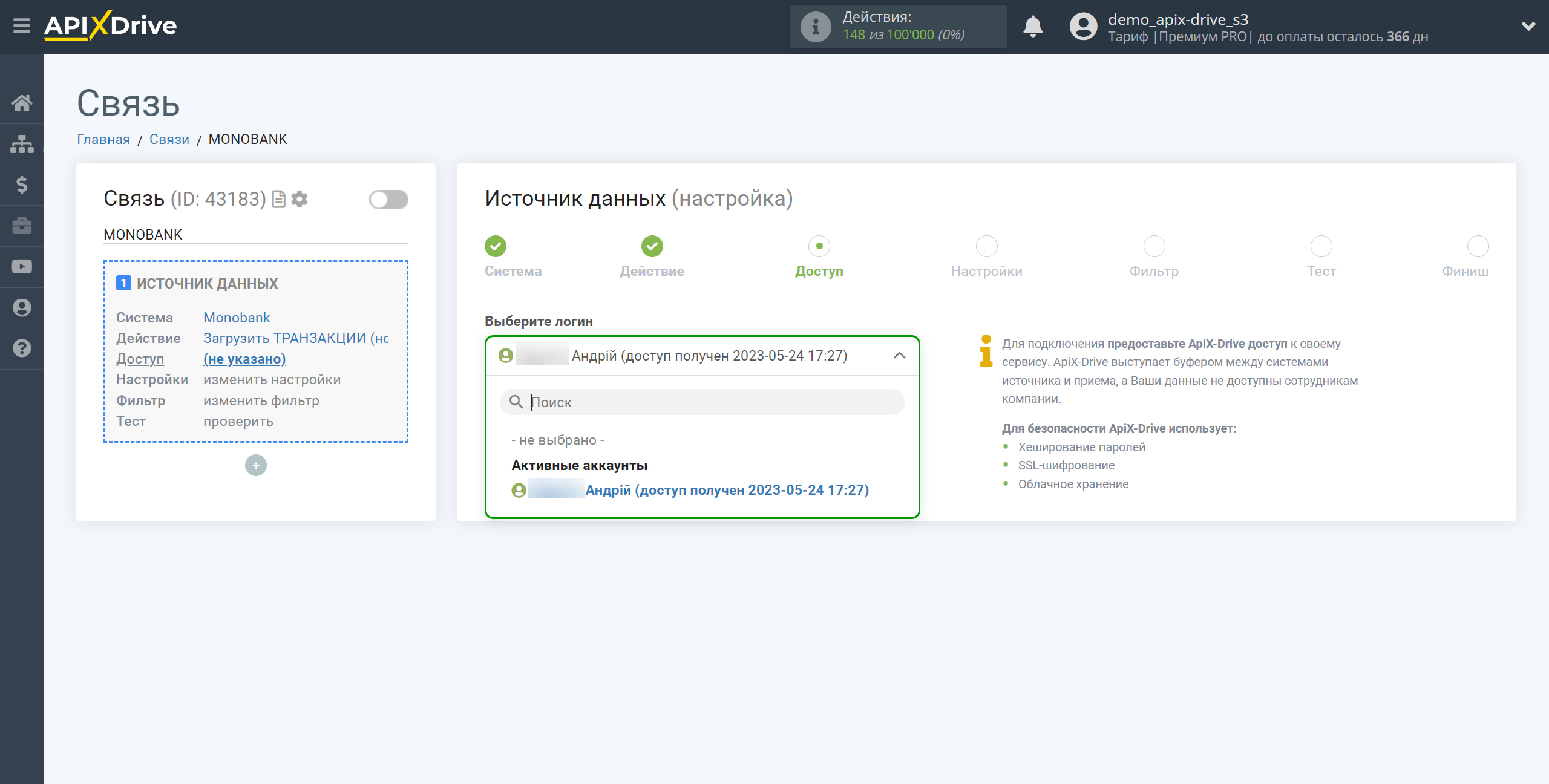Click изменить фильтр text
Screen dimensions: 1549x784
(x=261, y=400)
